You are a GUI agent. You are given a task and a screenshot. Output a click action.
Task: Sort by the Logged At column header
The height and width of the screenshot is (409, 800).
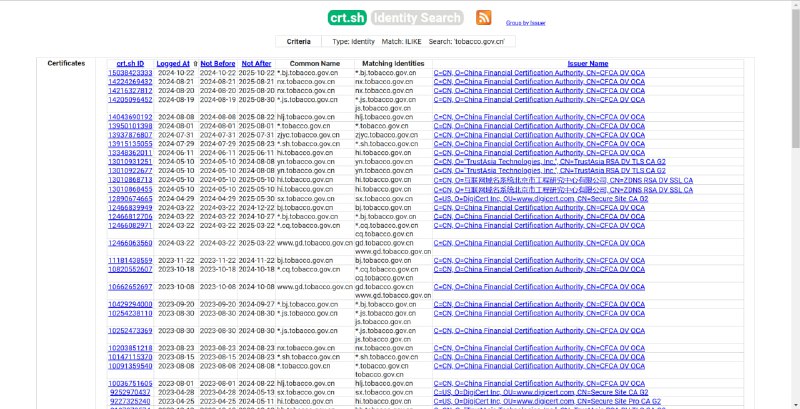[173, 63]
